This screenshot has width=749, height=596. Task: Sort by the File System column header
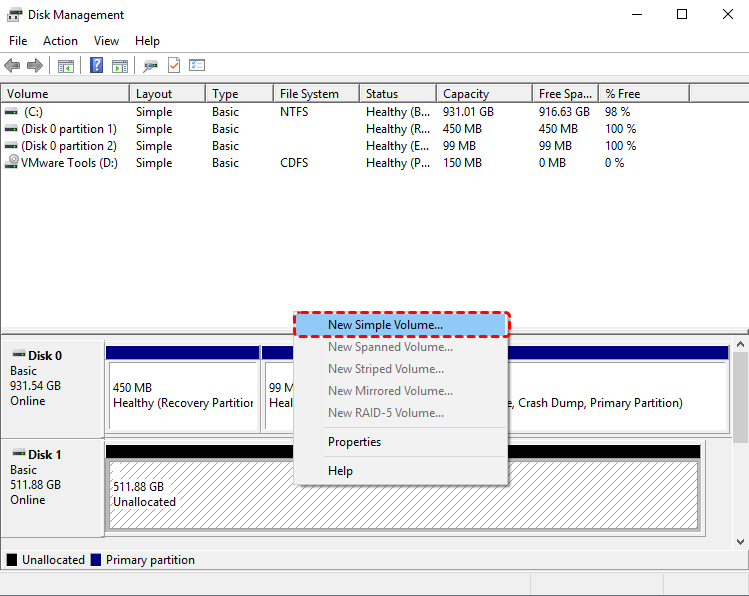pos(309,94)
